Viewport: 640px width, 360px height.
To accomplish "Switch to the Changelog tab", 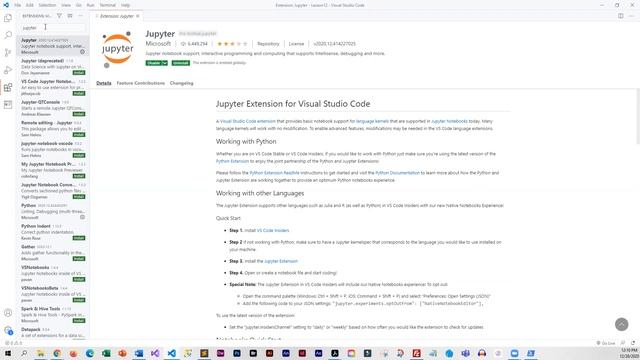I will 182,83.
